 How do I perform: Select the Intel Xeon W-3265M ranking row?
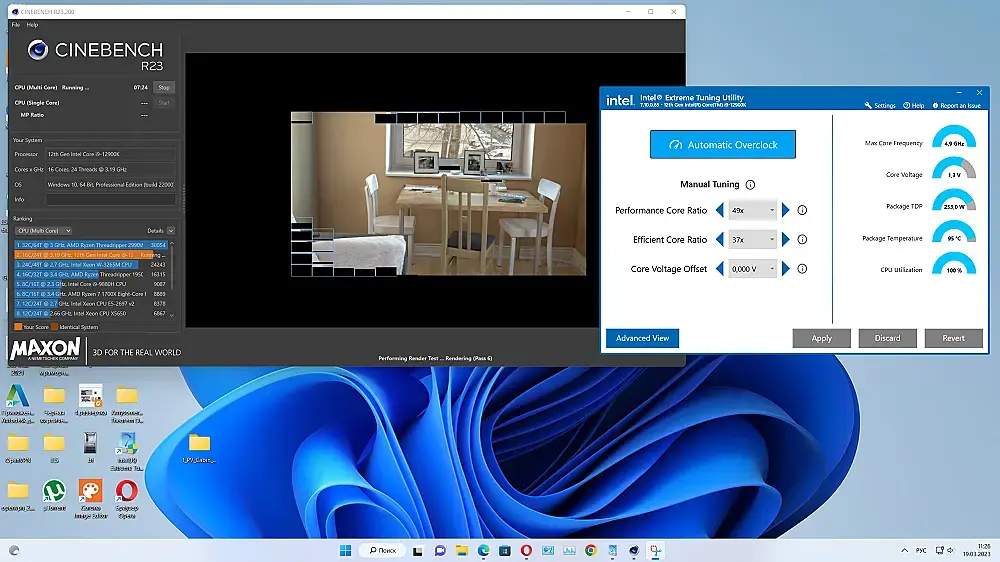pos(91,264)
